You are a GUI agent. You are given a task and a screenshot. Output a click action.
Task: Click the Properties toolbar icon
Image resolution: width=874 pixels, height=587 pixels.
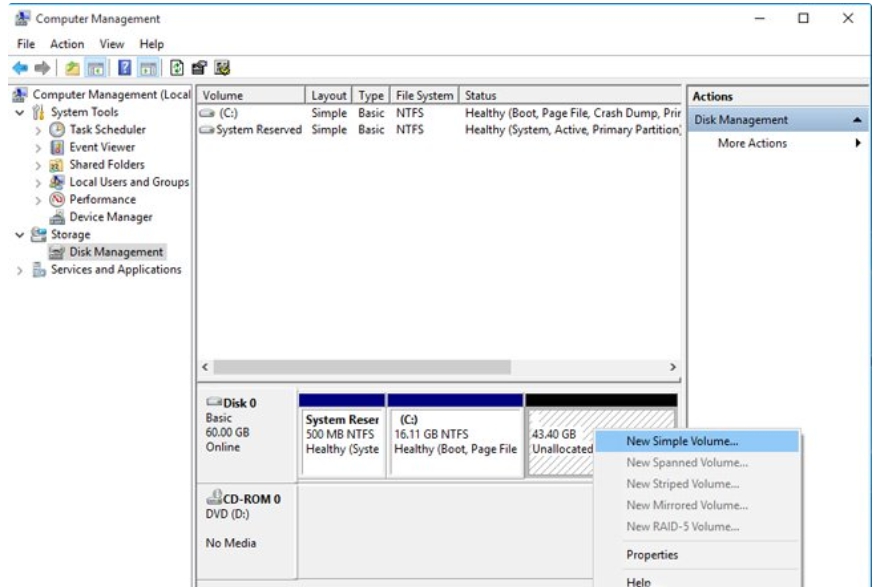click(199, 68)
